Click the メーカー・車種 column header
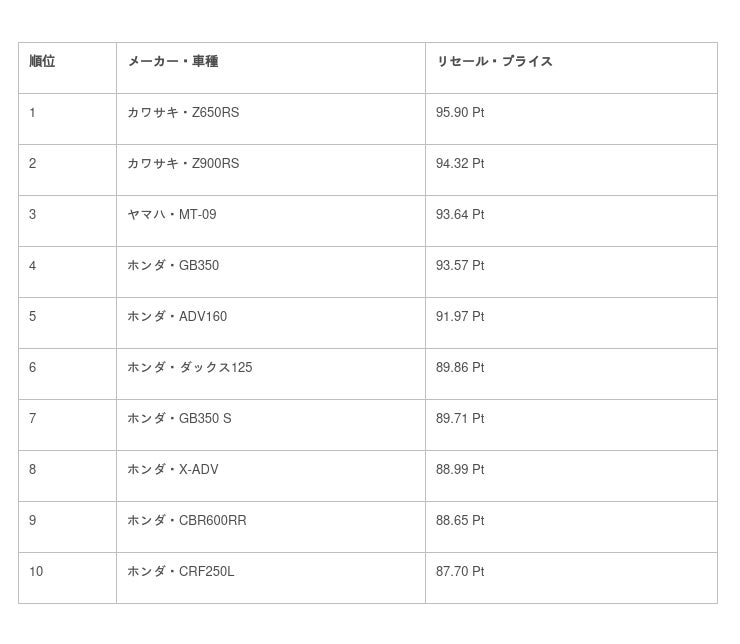Viewport: 740px width, 644px height. [172, 61]
